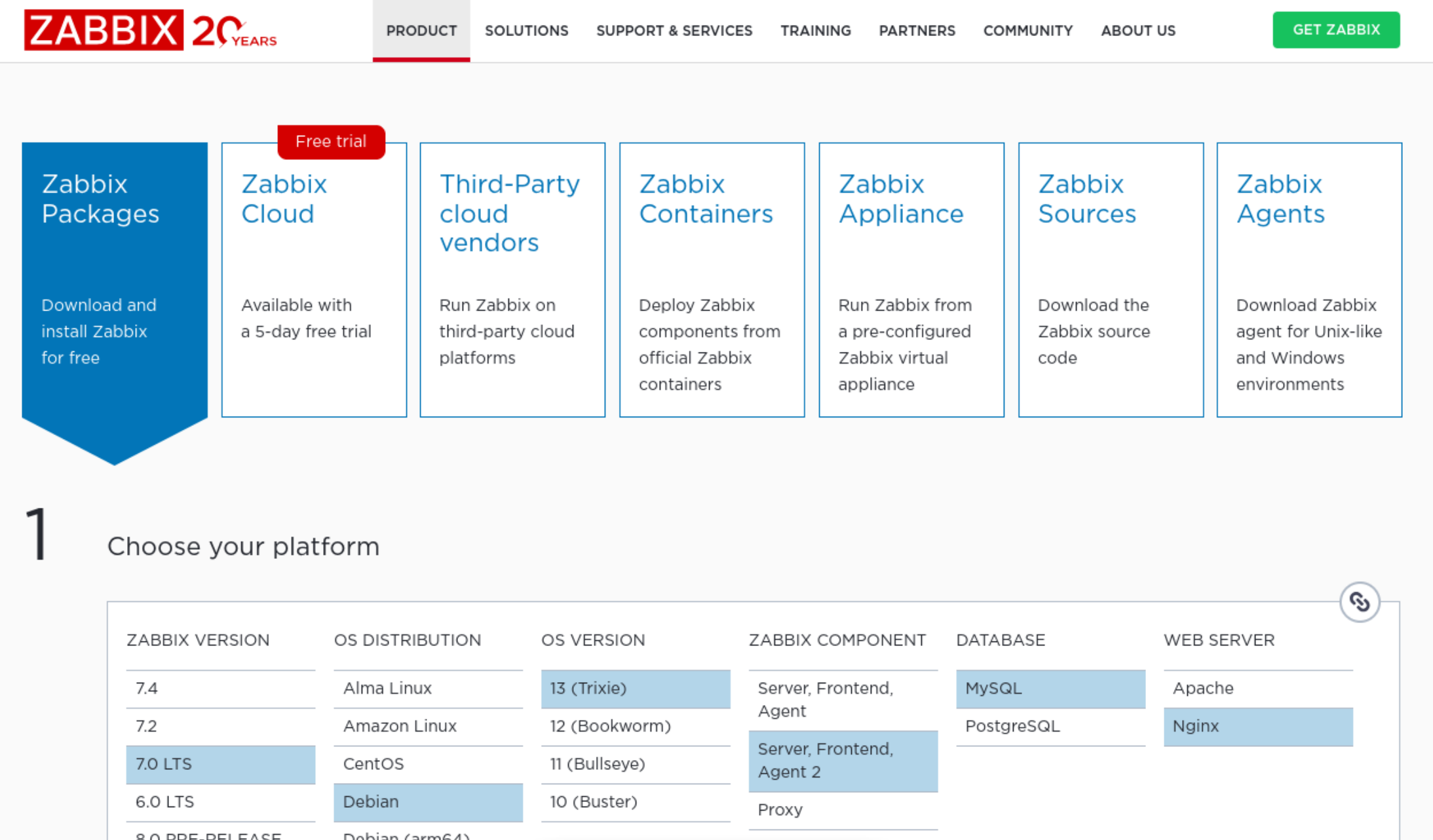Select Nginx web server
This screenshot has width=1433, height=840.
point(1258,727)
